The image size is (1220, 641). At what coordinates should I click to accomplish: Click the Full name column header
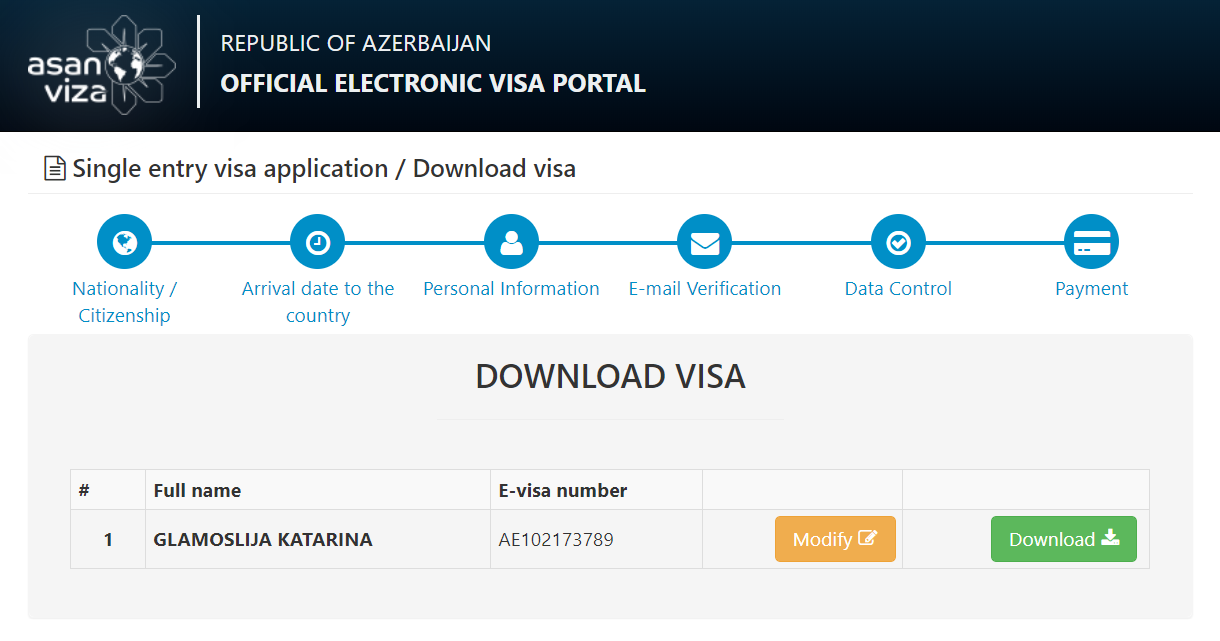197,491
